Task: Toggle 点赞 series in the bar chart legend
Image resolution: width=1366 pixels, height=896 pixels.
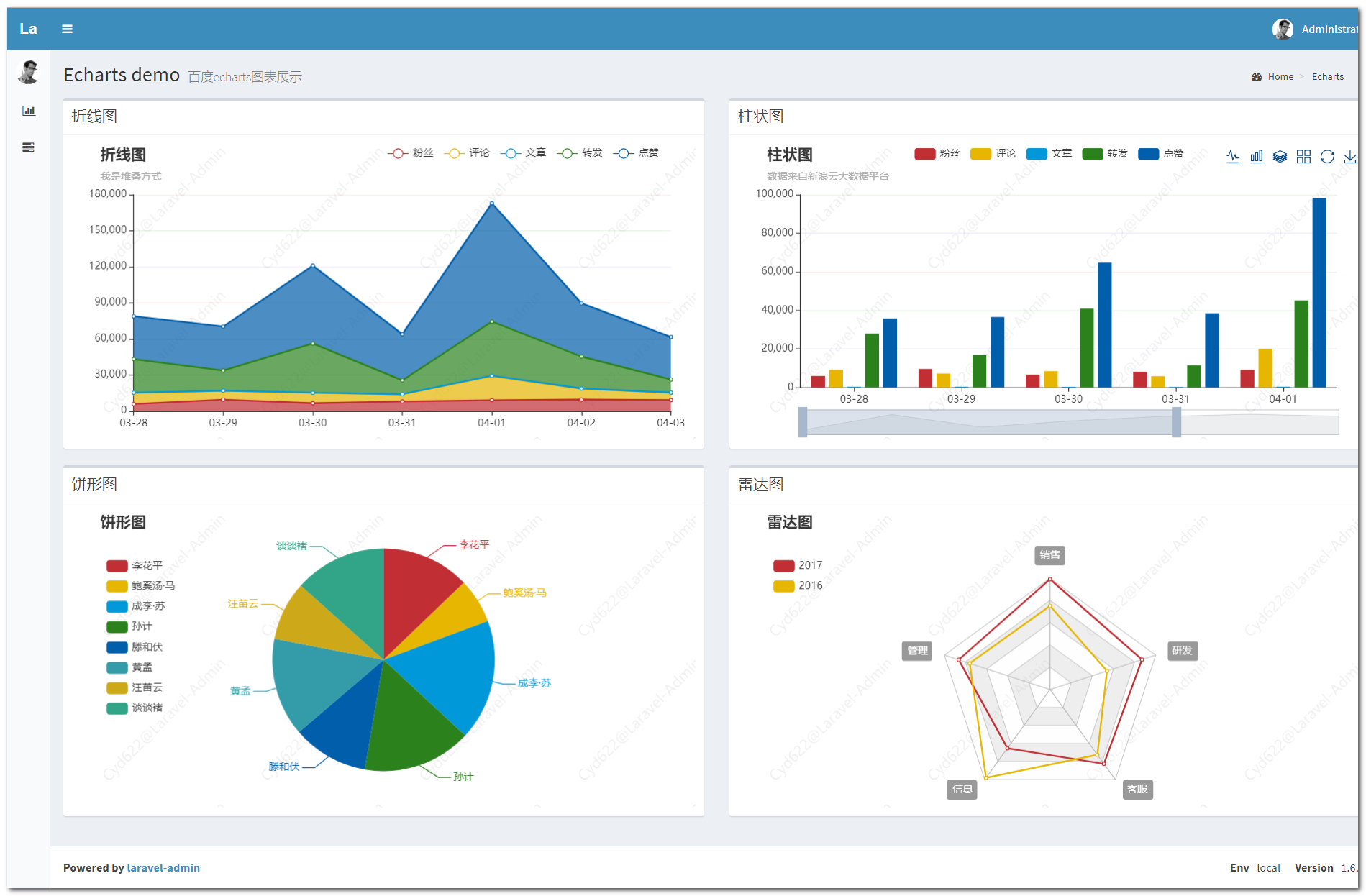Action: [1161, 154]
